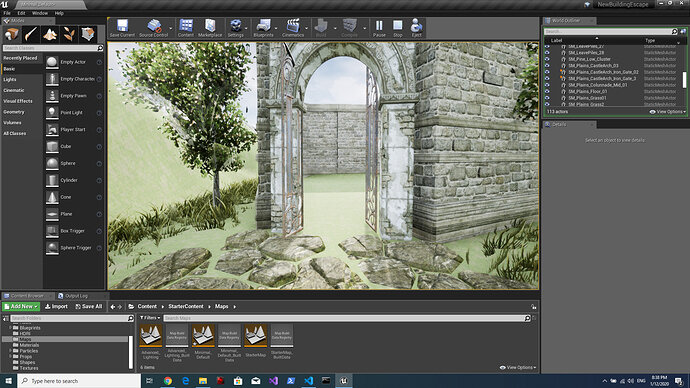Click the Blueprints toolbar icon
This screenshot has height=388, width=690.
tap(263, 28)
